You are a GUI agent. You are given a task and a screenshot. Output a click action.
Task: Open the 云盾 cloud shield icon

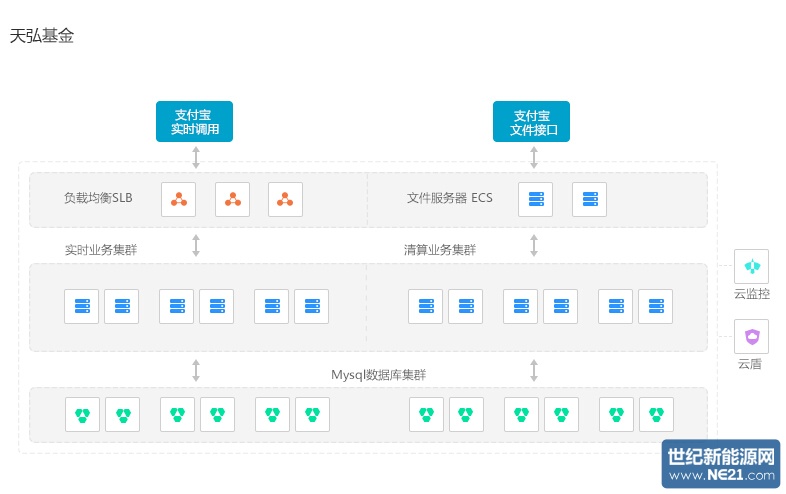[751, 336]
